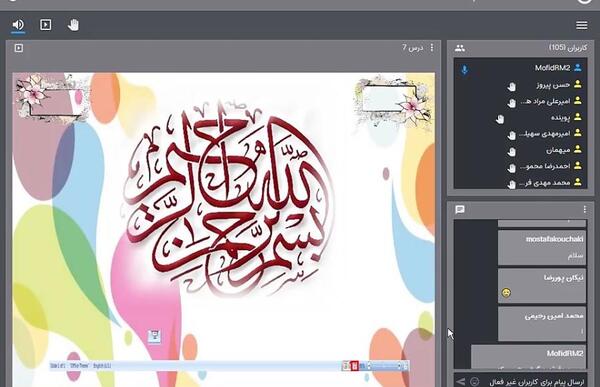Screen dimensions: 600x387
Task: Click the shared slide calligraphy image
Action: 229,198
